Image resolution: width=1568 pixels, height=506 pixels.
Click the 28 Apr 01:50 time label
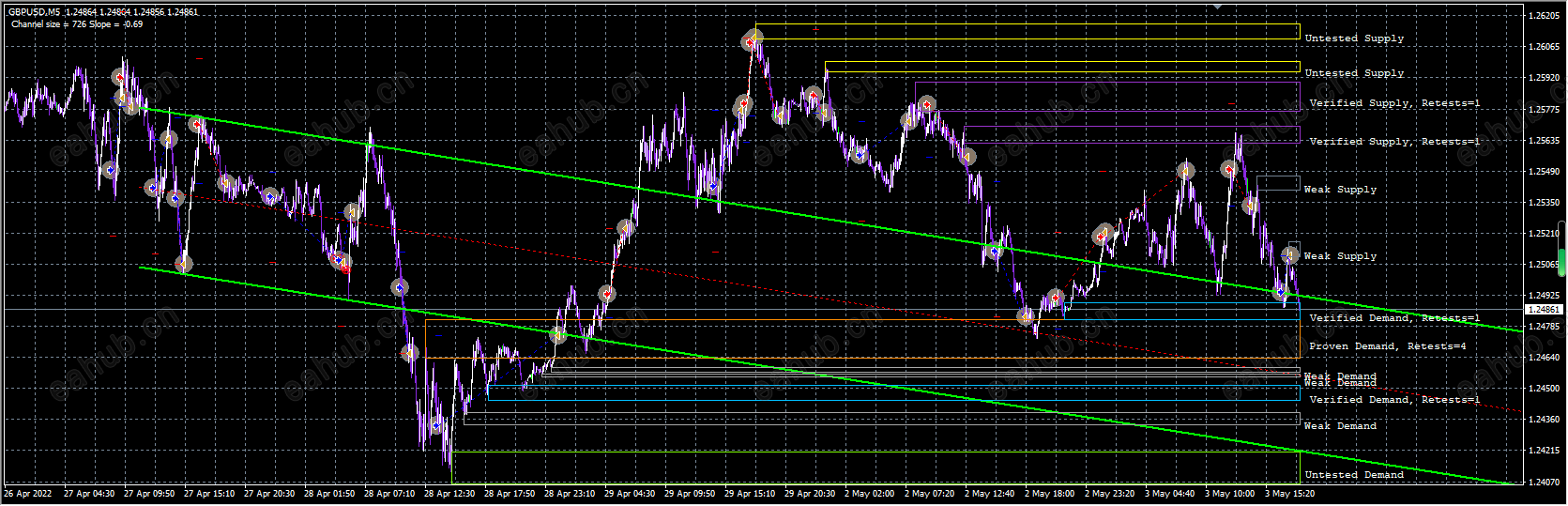[x=329, y=494]
